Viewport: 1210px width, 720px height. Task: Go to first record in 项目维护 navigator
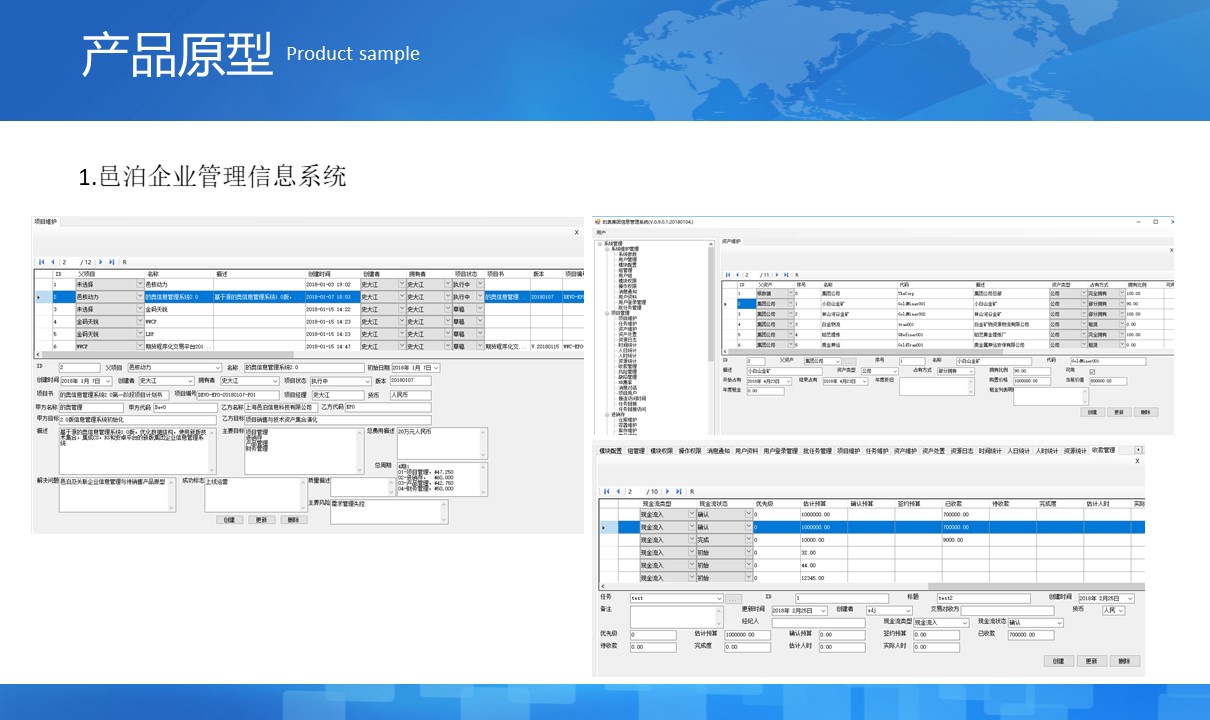pos(42,262)
